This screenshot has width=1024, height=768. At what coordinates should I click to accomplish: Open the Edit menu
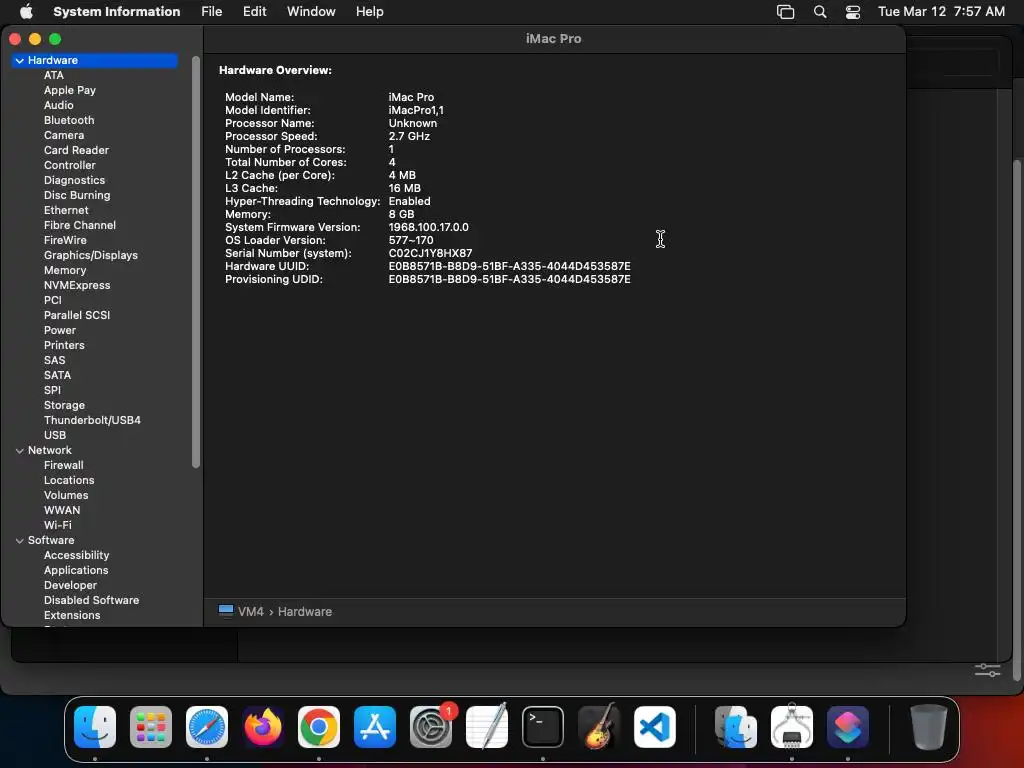click(x=255, y=12)
